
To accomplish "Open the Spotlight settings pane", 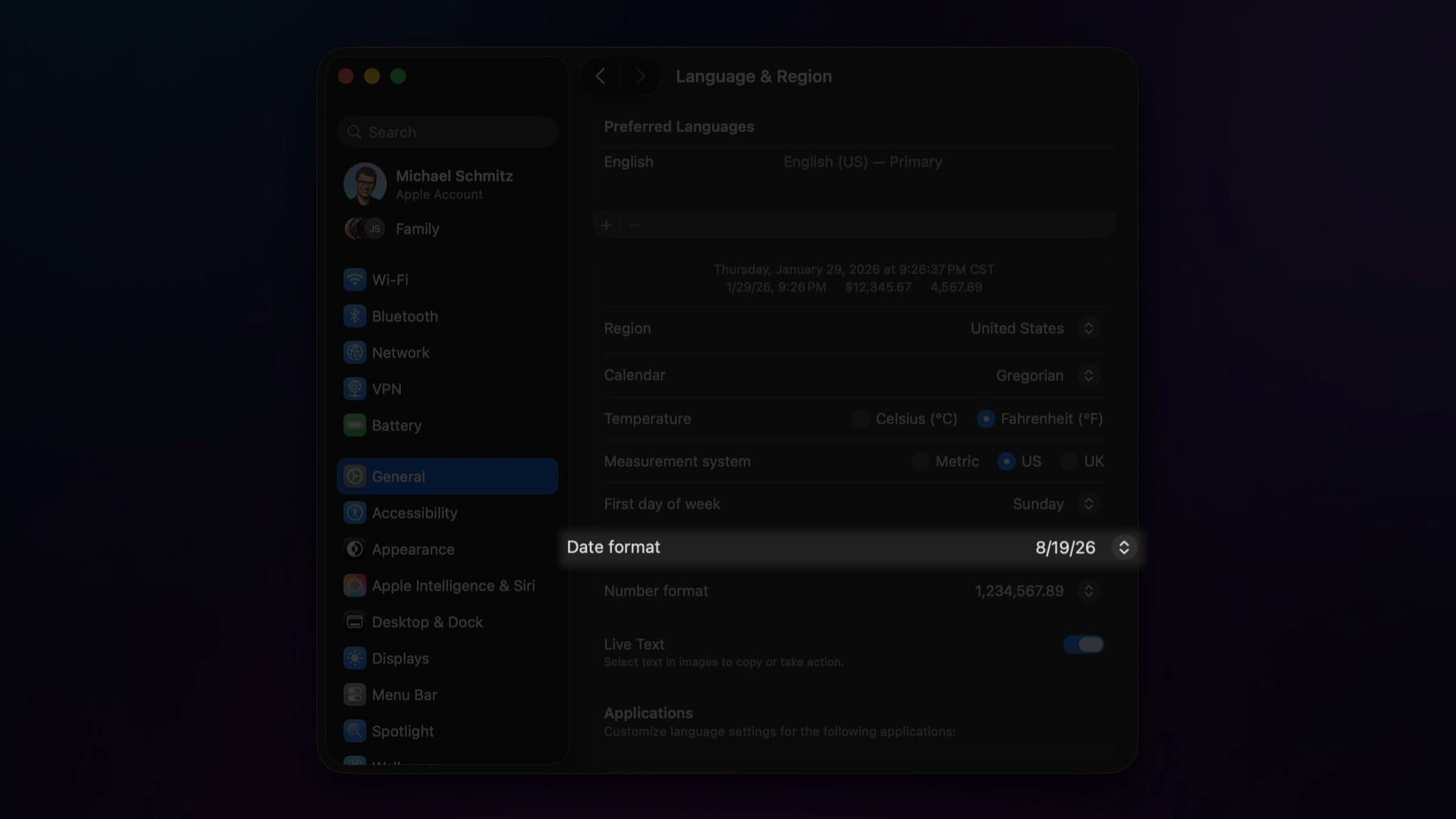I will coord(402,731).
